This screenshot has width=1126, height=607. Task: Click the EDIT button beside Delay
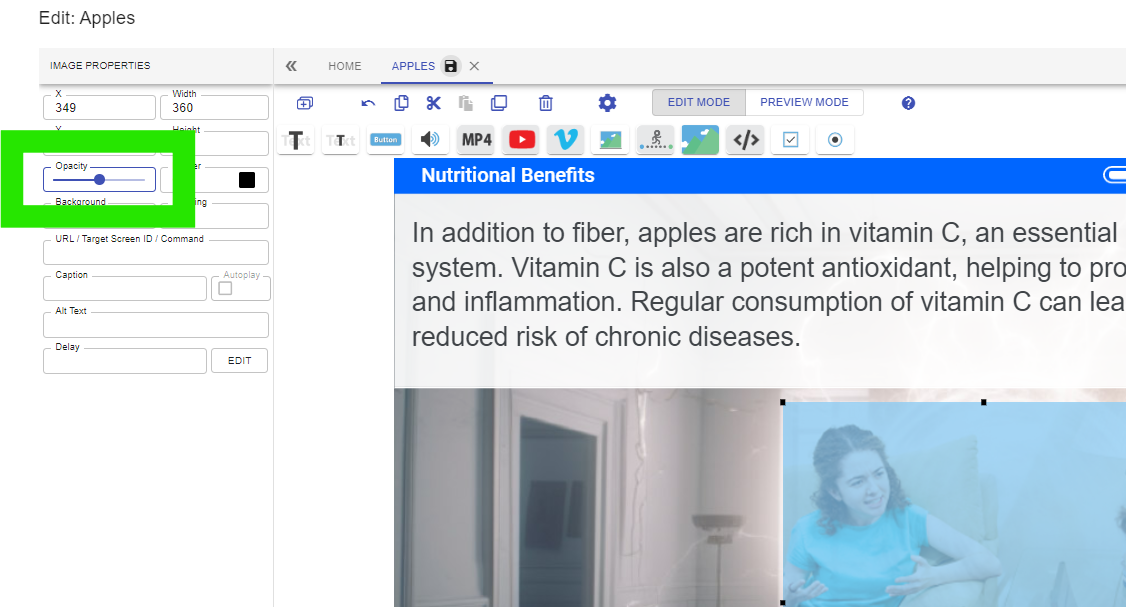(240, 361)
